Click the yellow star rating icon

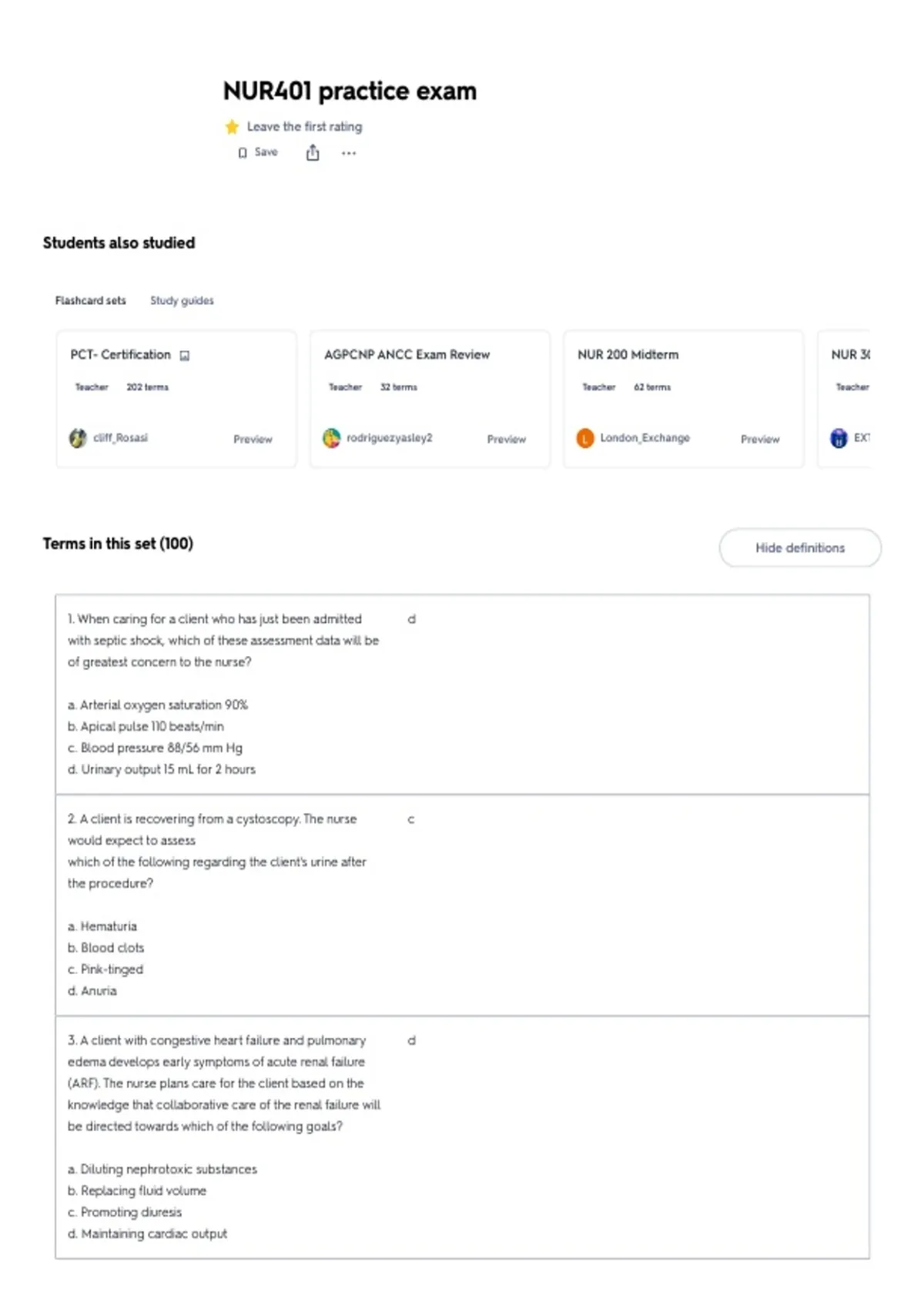click(232, 127)
